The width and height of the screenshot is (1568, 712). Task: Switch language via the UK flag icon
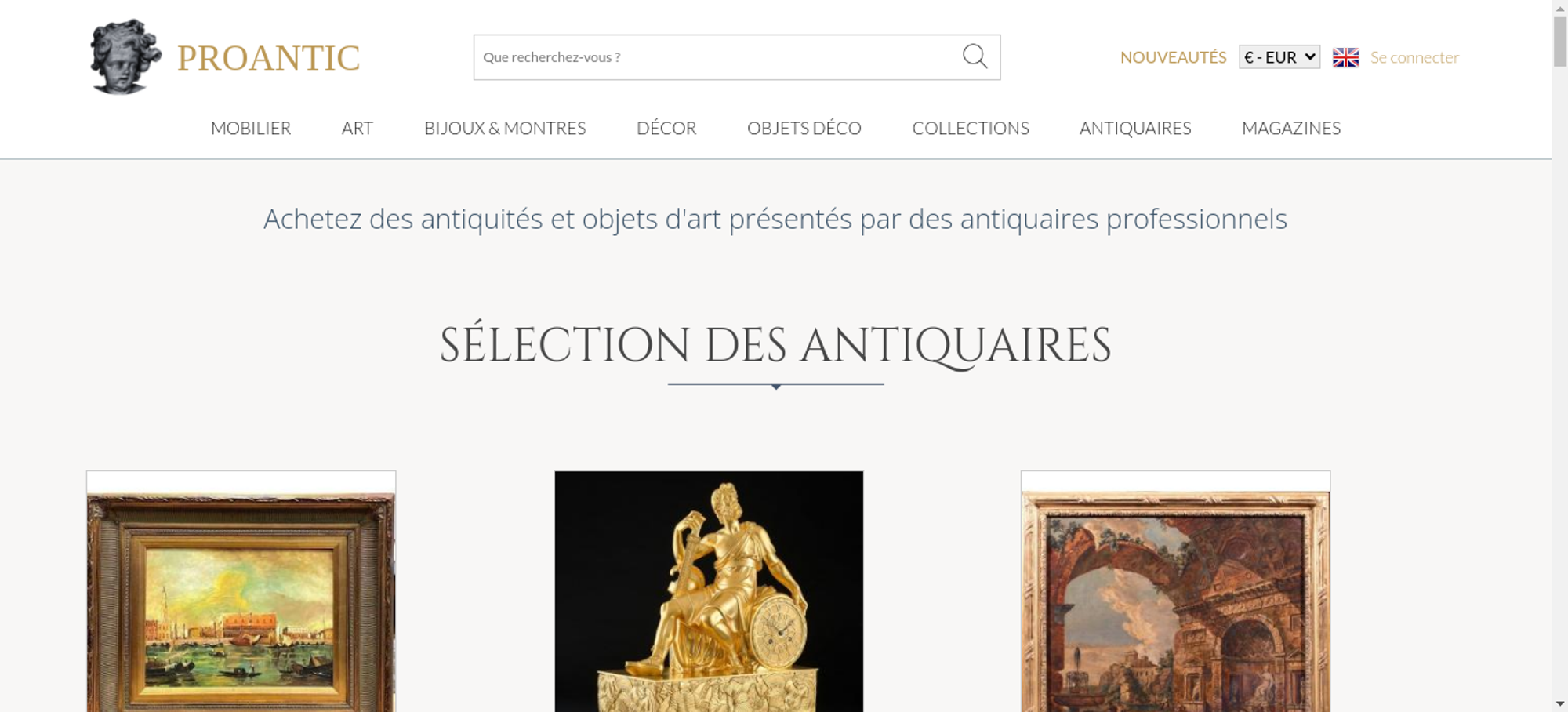coord(1345,57)
